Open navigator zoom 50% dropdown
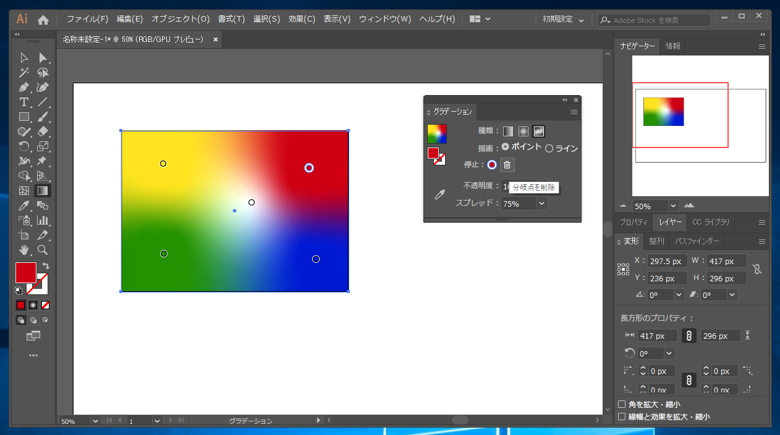This screenshot has height=435, width=780. tap(673, 206)
